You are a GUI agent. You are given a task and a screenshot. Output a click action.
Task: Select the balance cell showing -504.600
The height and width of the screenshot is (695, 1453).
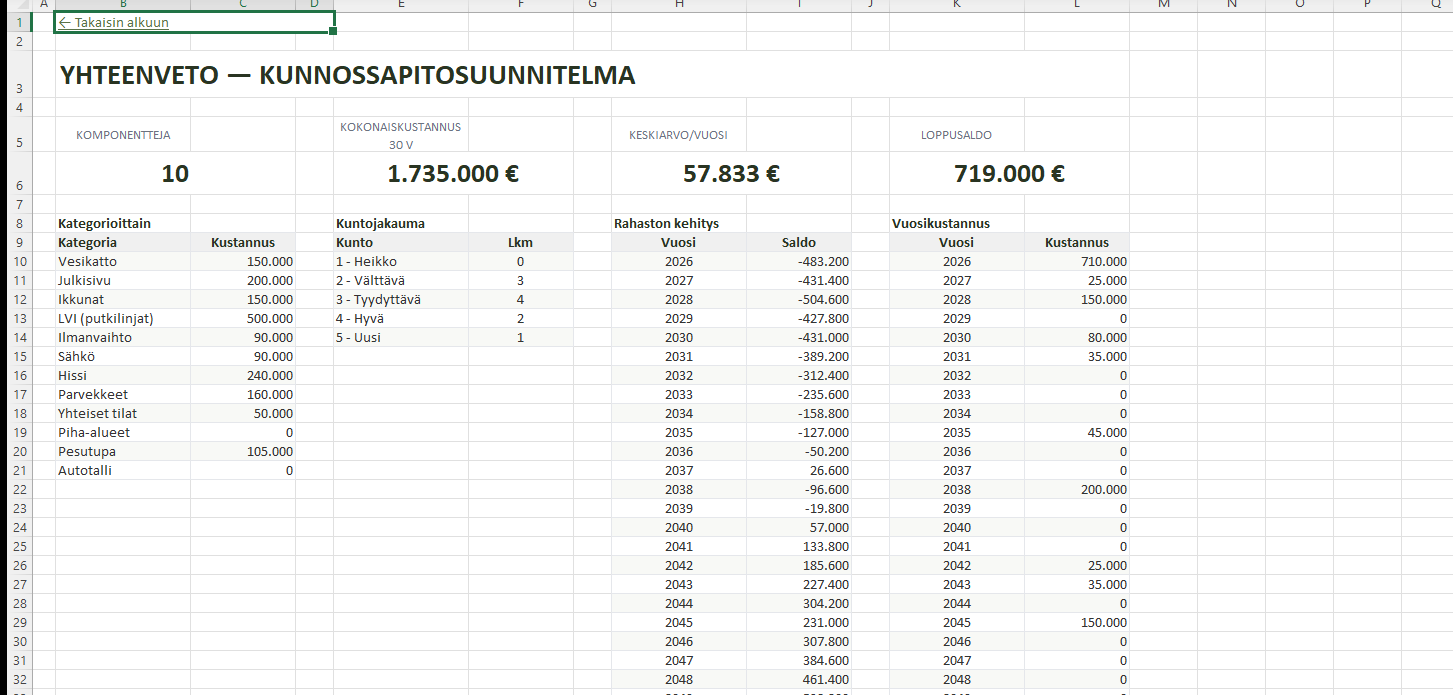(x=818, y=300)
